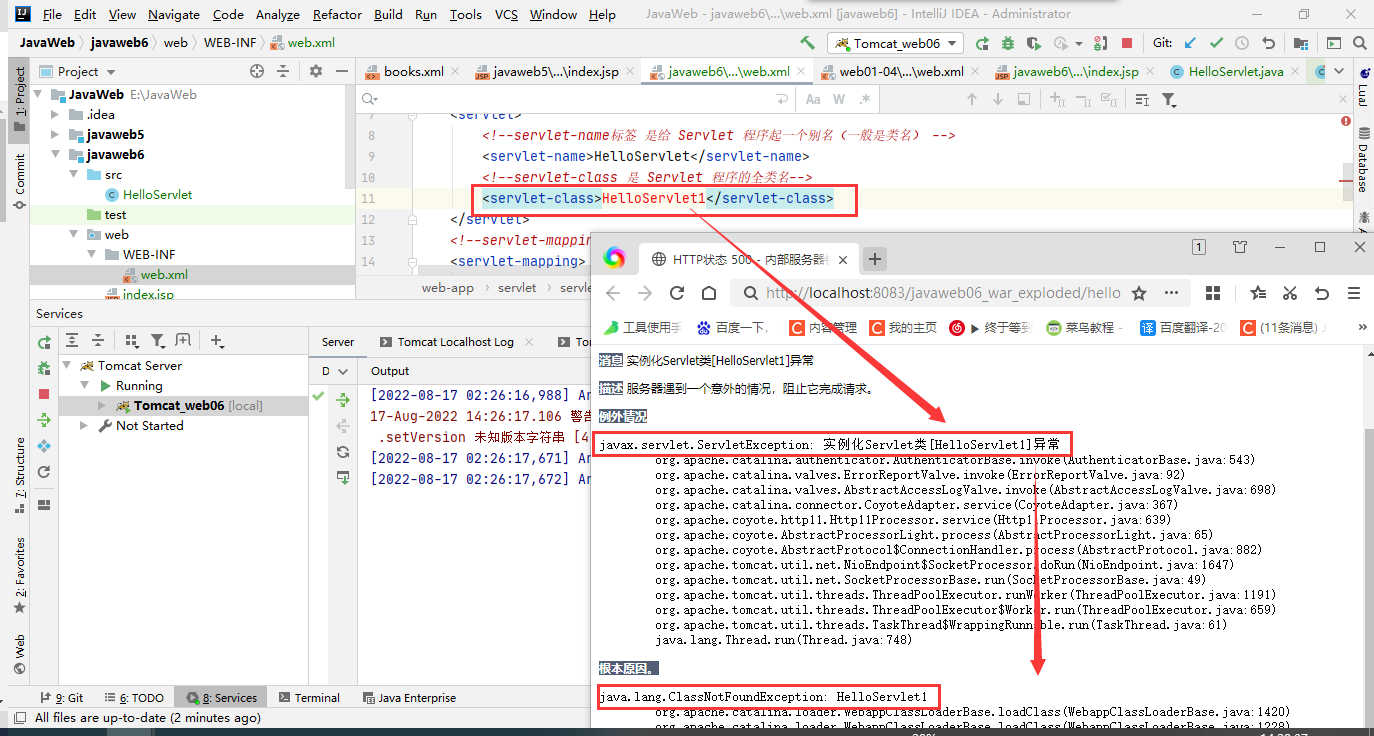This screenshot has height=736, width=1374.
Task: Go to browser home page icon
Action: click(709, 293)
